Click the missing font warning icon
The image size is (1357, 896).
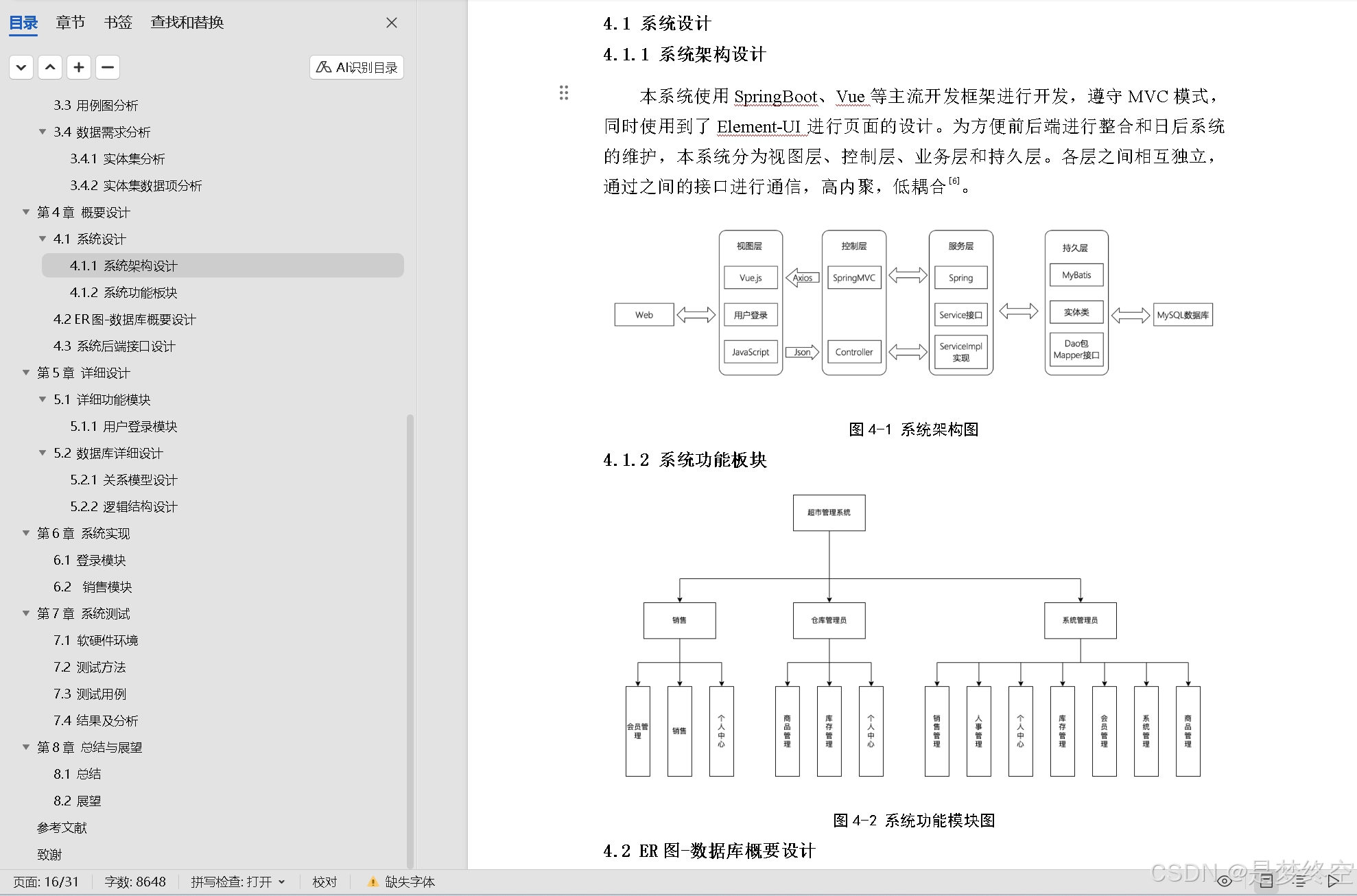point(373,882)
